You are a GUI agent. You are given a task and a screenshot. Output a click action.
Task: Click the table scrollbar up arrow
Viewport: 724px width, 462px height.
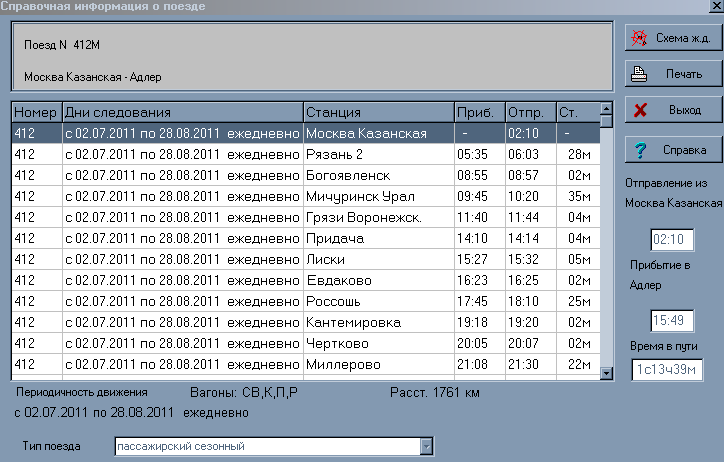(x=606, y=108)
